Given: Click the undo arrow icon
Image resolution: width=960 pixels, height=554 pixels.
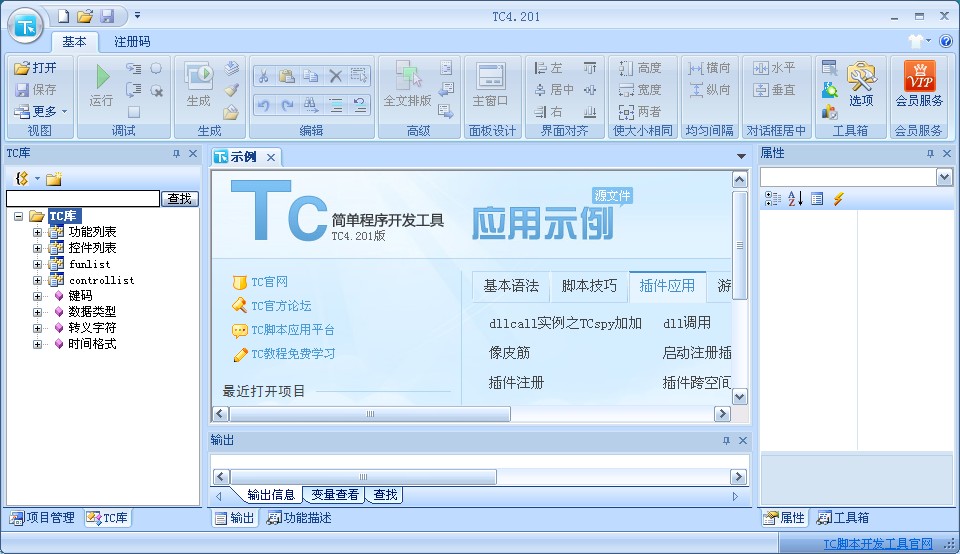Looking at the screenshot, I should (x=263, y=105).
